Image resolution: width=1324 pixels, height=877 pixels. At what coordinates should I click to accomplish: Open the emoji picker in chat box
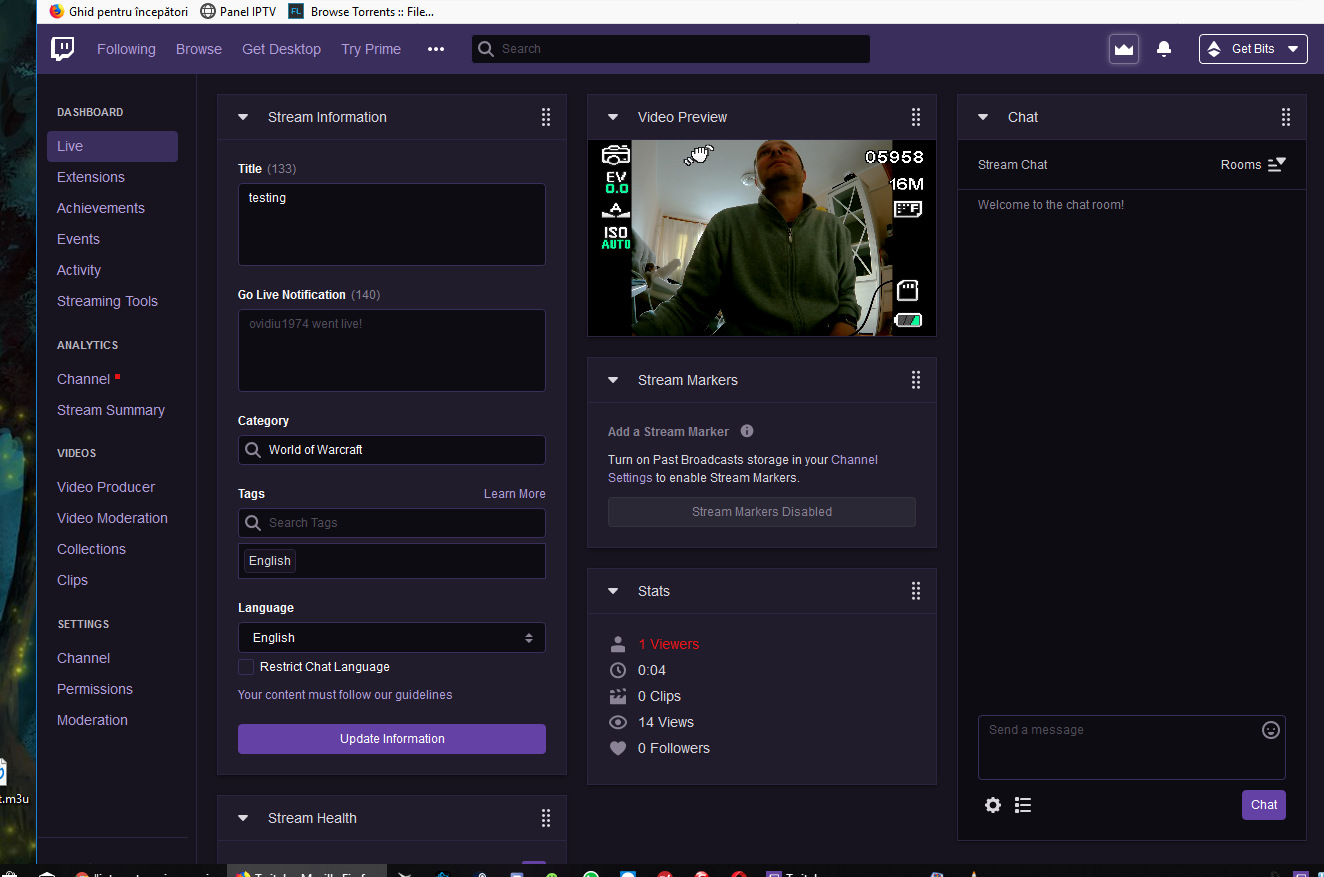tap(1271, 730)
